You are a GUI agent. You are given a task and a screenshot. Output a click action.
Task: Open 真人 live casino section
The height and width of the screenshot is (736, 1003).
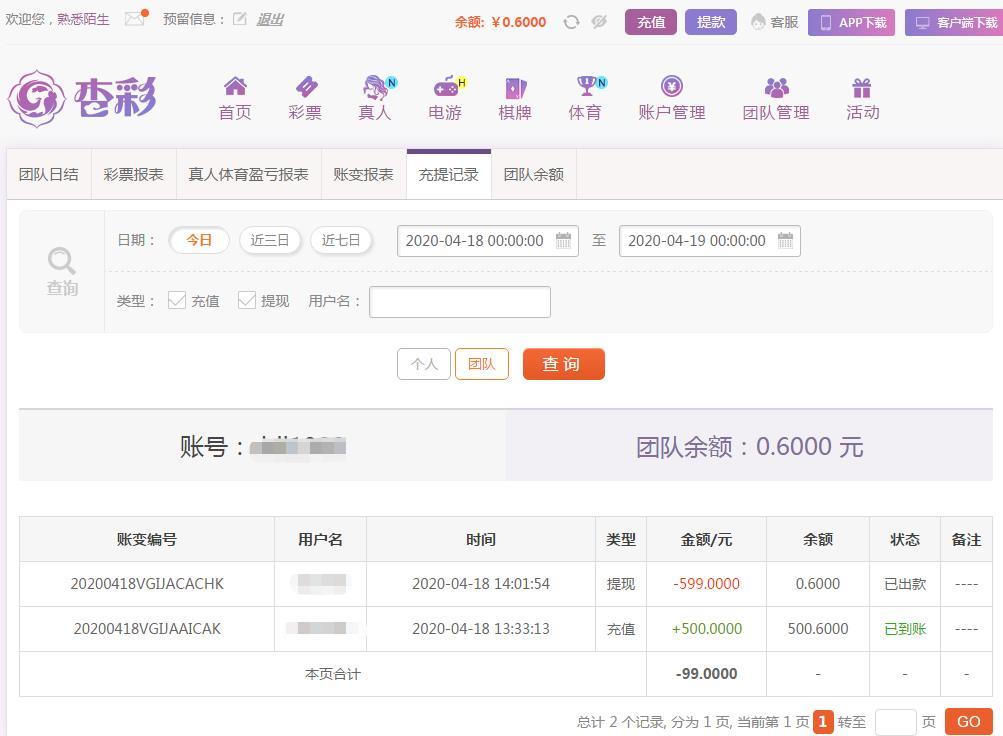[x=375, y=98]
